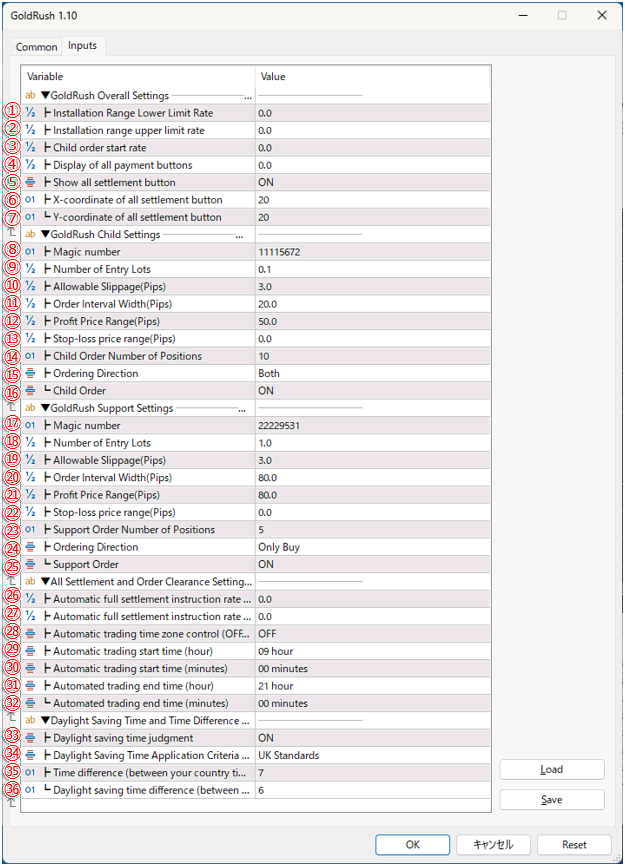Click the integer icon beside X-coordinate of all settlement button
The width and height of the screenshot is (625, 866).
point(30,200)
